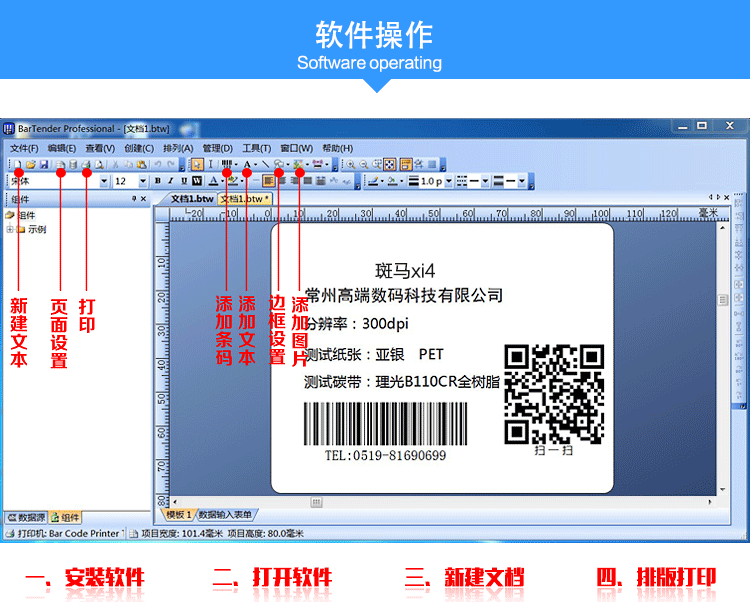The image size is (750, 602).
Task: Select the pointer selection tool
Action: click(x=197, y=165)
